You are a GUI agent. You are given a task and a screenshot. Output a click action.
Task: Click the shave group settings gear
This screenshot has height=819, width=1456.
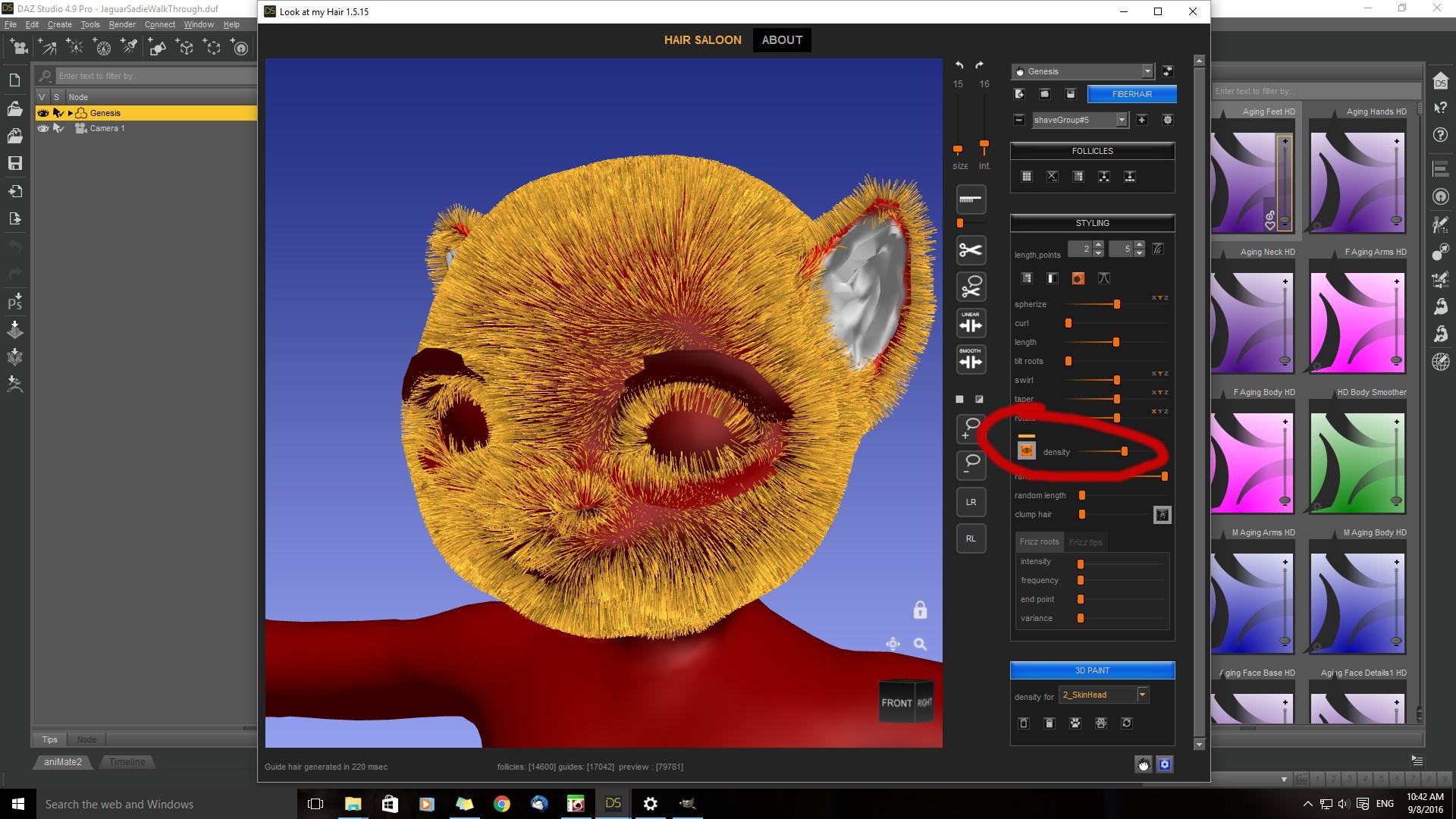(1167, 120)
